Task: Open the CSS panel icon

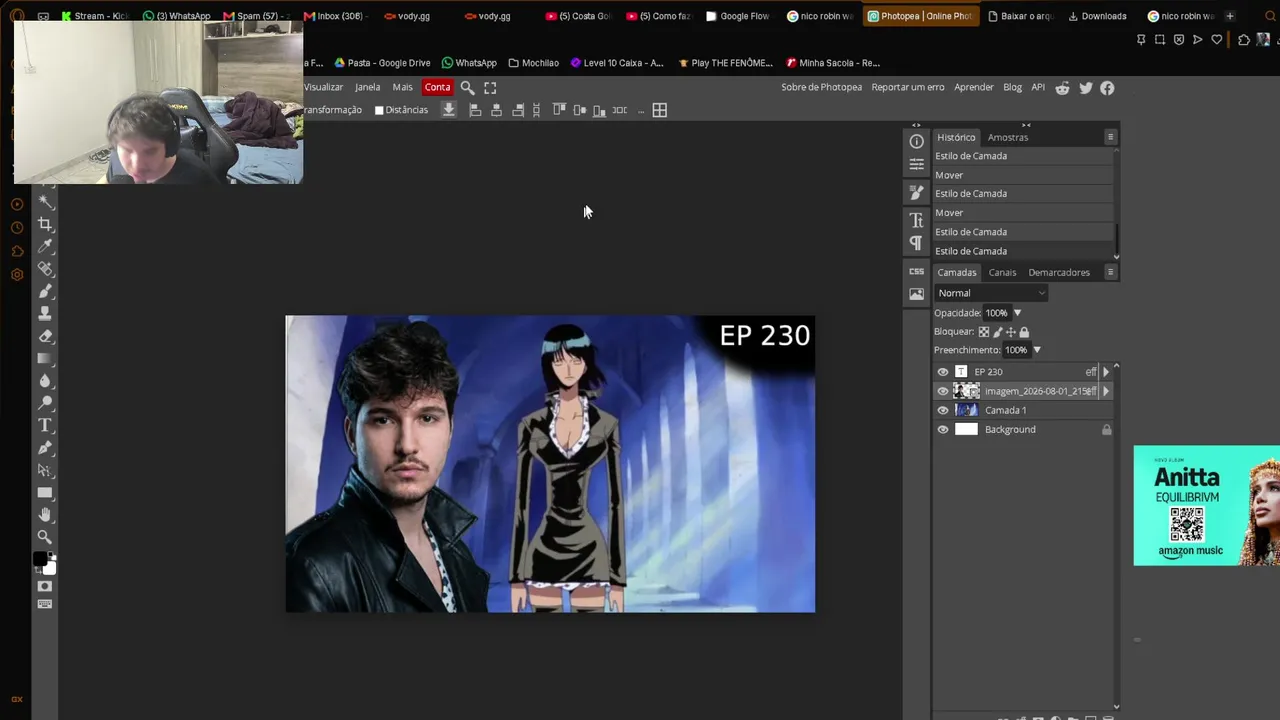Action: coord(917,271)
